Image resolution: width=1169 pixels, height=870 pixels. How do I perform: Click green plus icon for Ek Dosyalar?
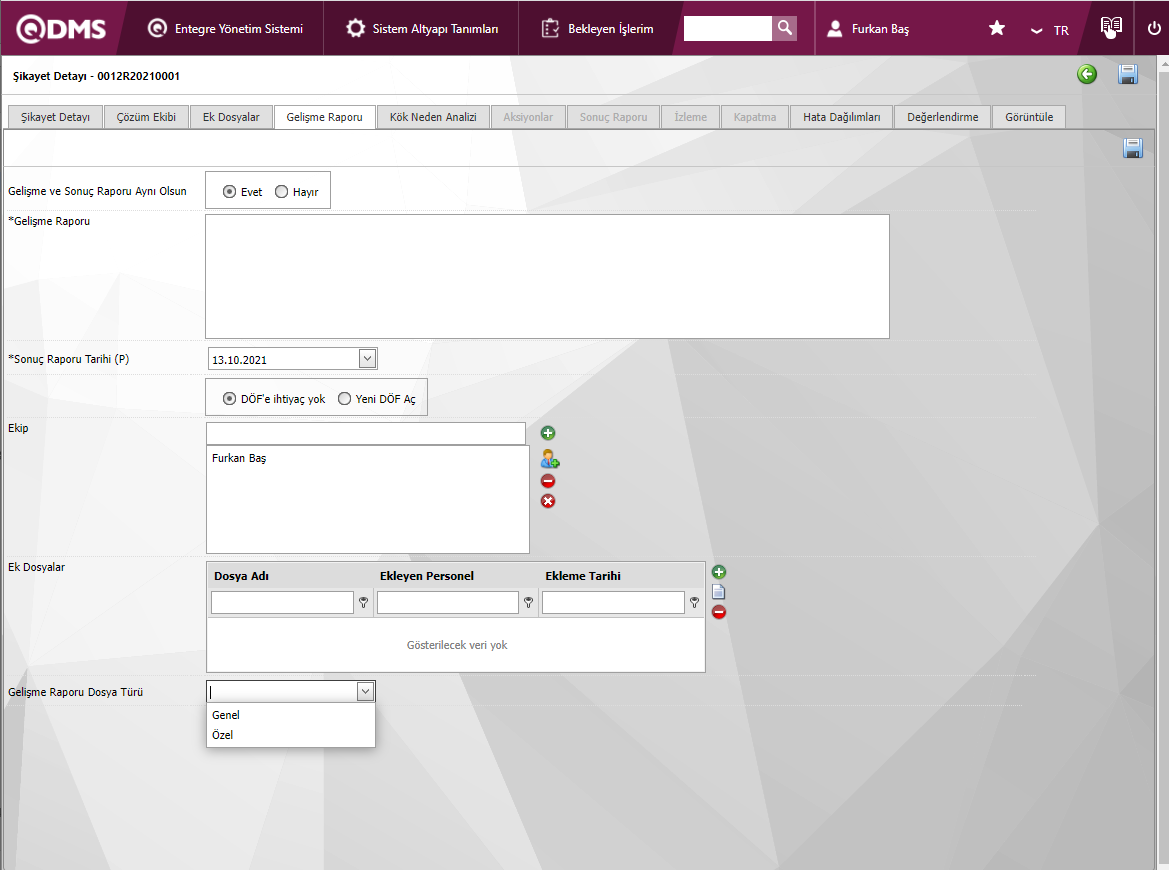point(719,572)
